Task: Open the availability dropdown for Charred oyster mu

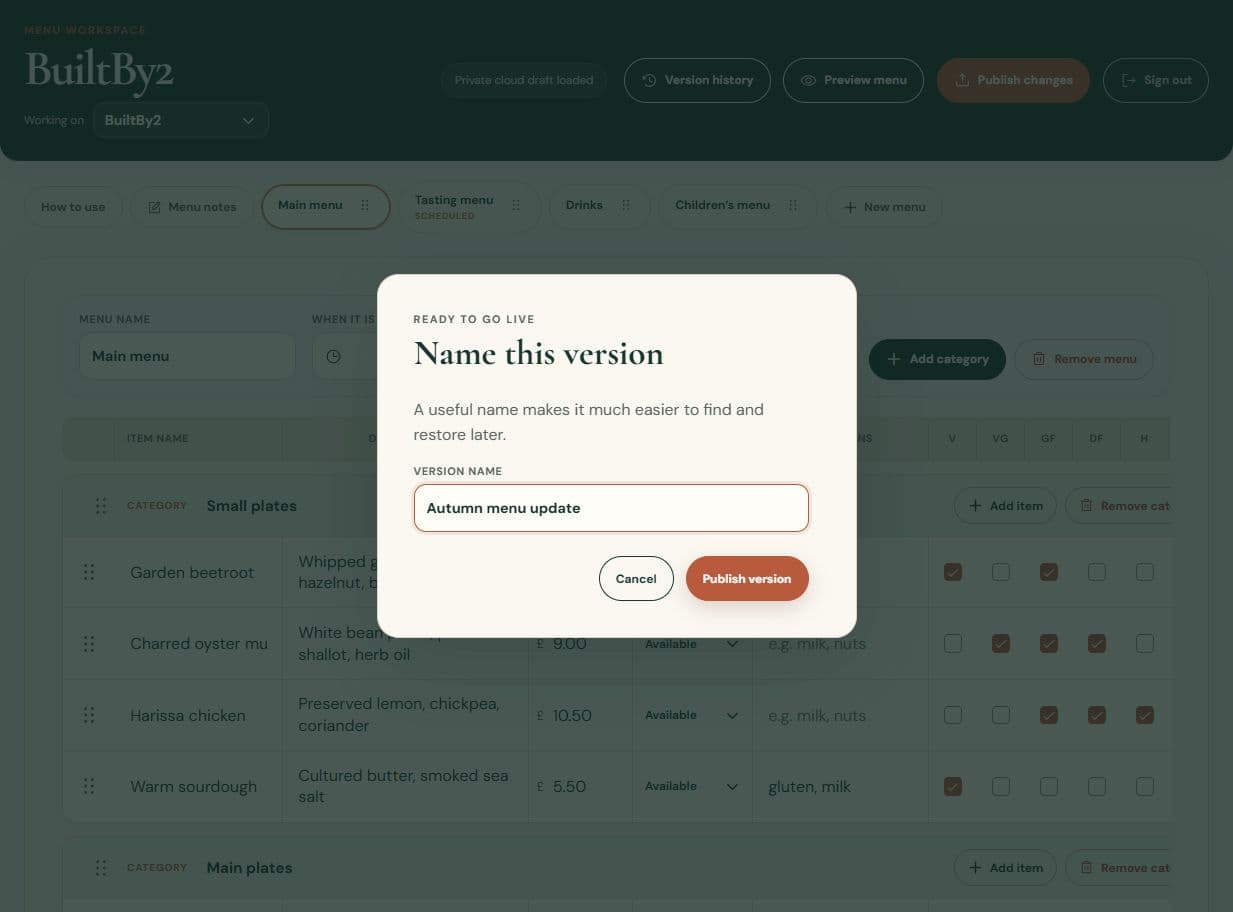Action: click(692, 644)
